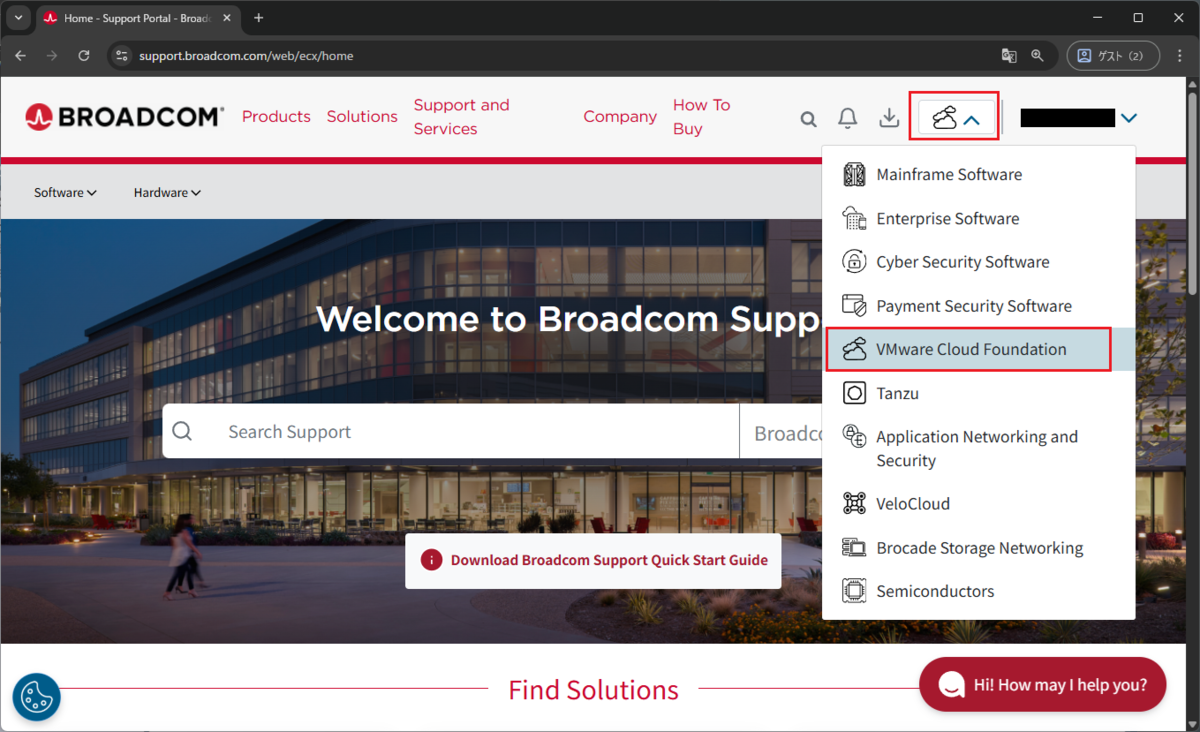Click the Brocade Storage Networking icon

[x=854, y=548]
